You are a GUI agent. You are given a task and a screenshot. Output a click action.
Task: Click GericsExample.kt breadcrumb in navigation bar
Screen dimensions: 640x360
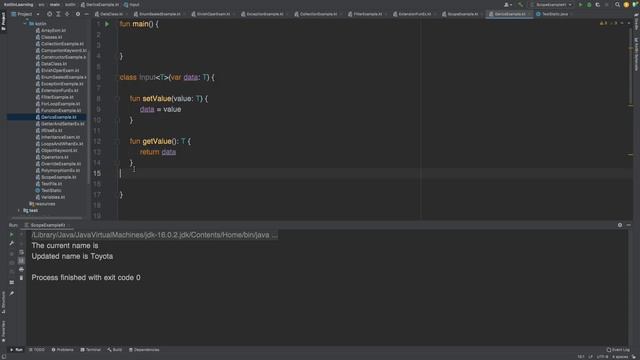100,4
